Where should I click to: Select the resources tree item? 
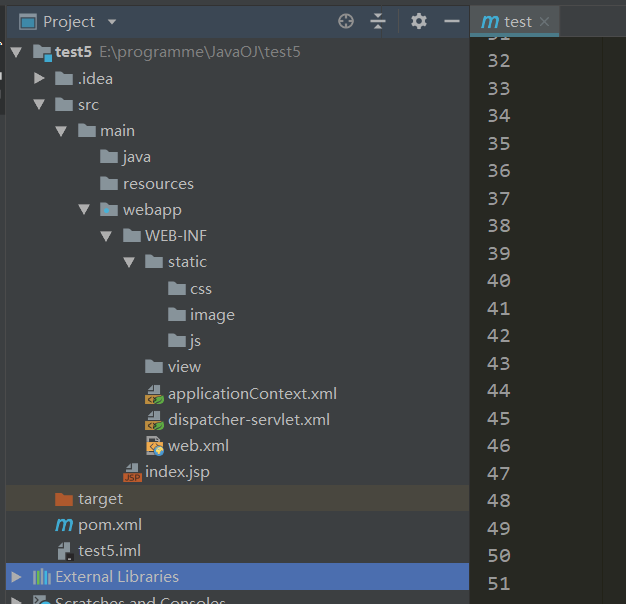[158, 184]
